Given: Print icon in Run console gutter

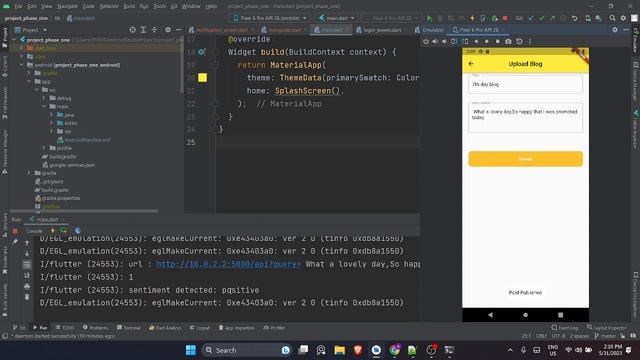Looking at the screenshot, I should click(x=27, y=287).
